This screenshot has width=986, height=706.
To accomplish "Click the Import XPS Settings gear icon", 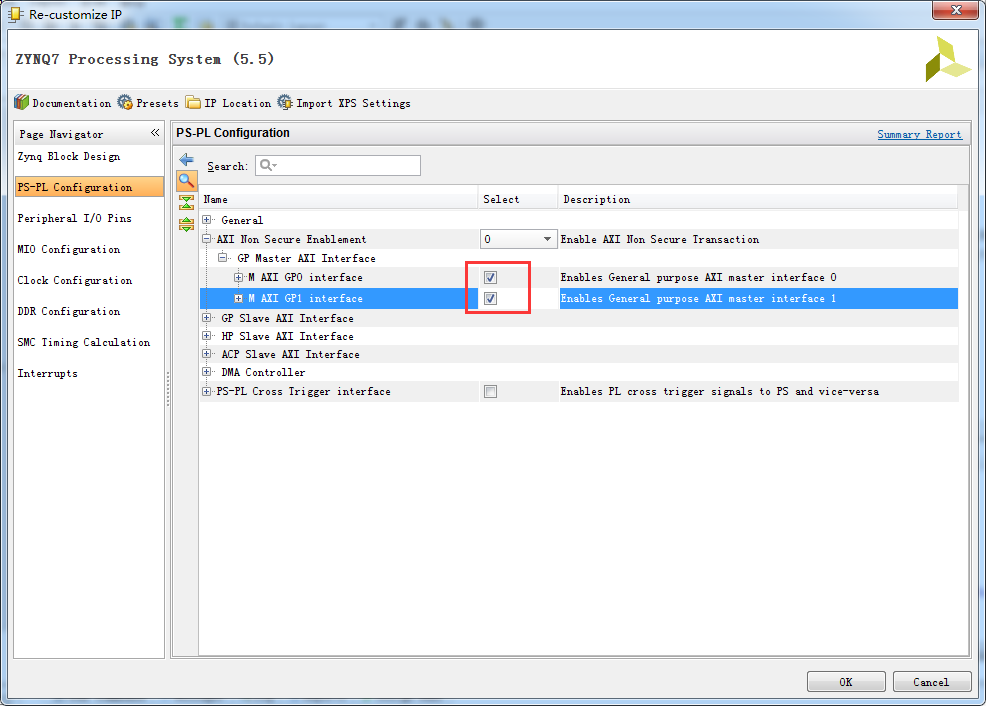I will pos(285,102).
